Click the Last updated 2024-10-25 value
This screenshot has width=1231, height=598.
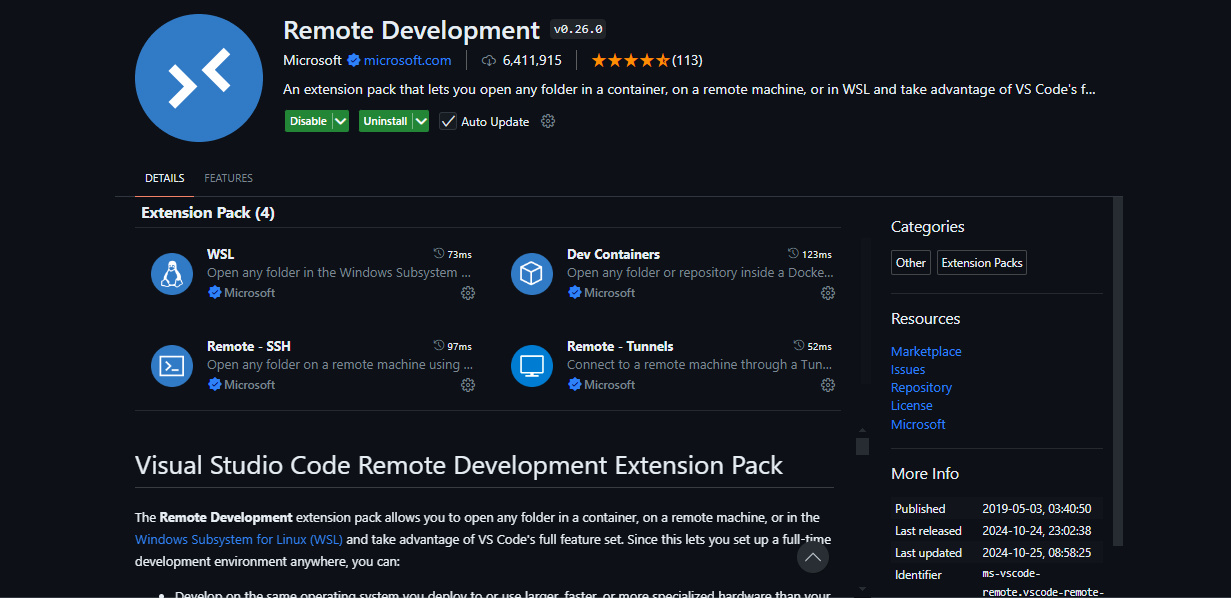pos(1036,553)
